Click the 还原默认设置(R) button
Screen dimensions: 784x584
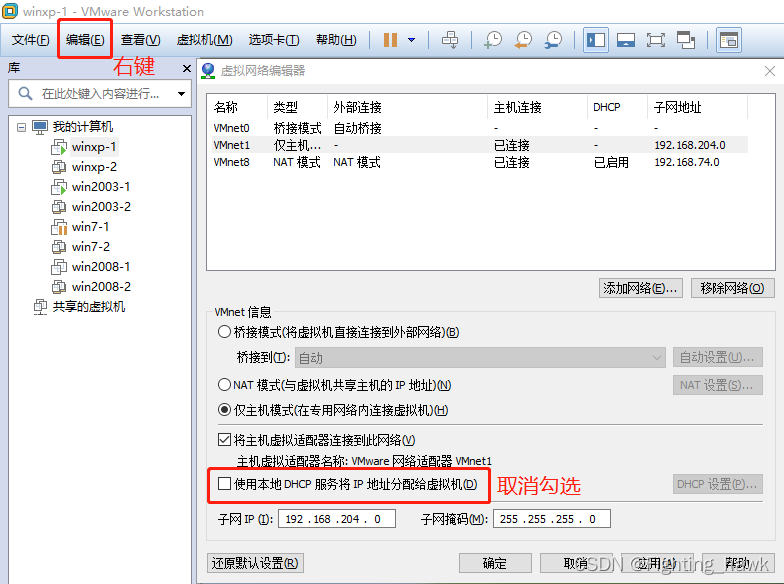[x=255, y=563]
